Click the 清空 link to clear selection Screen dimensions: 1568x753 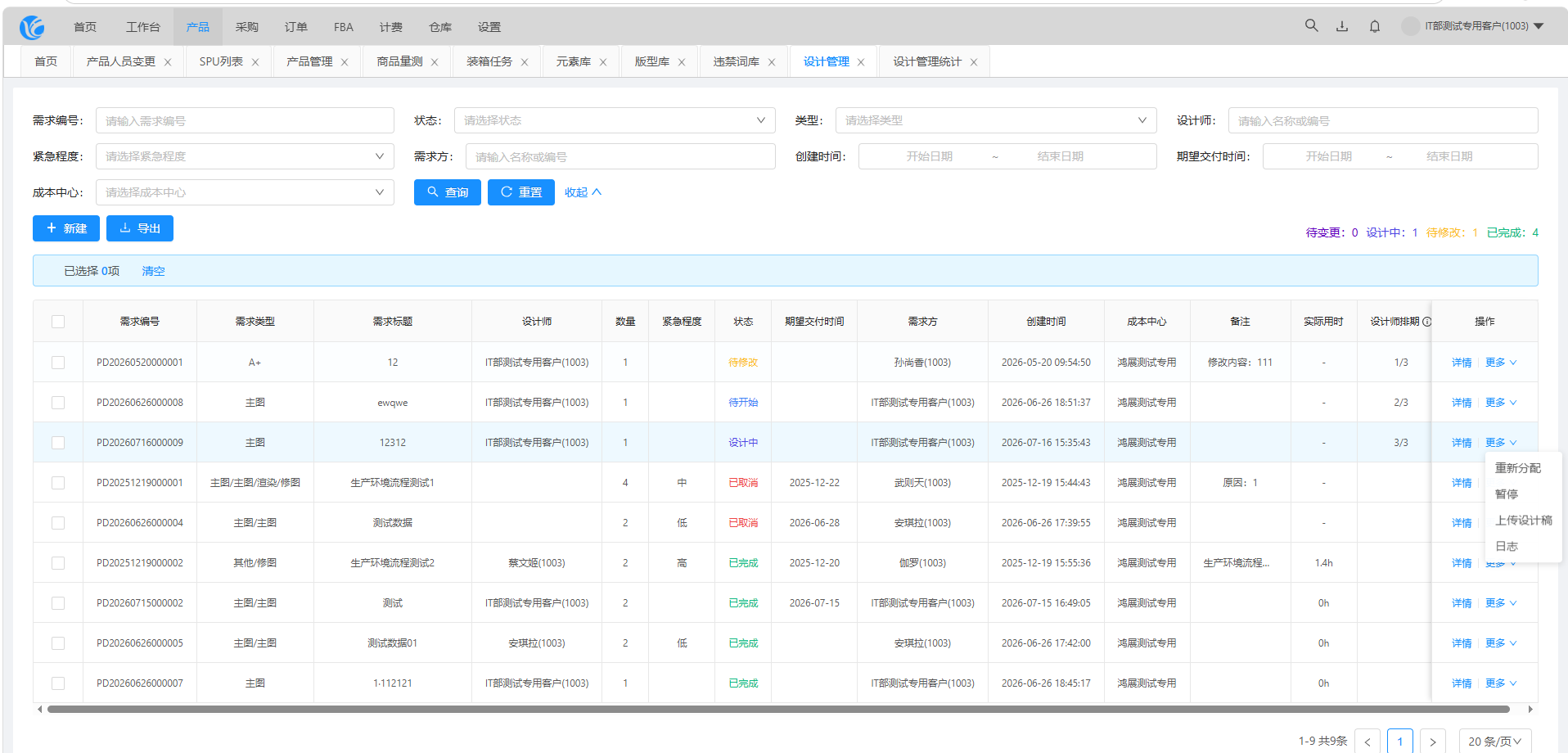pyautogui.click(x=153, y=271)
